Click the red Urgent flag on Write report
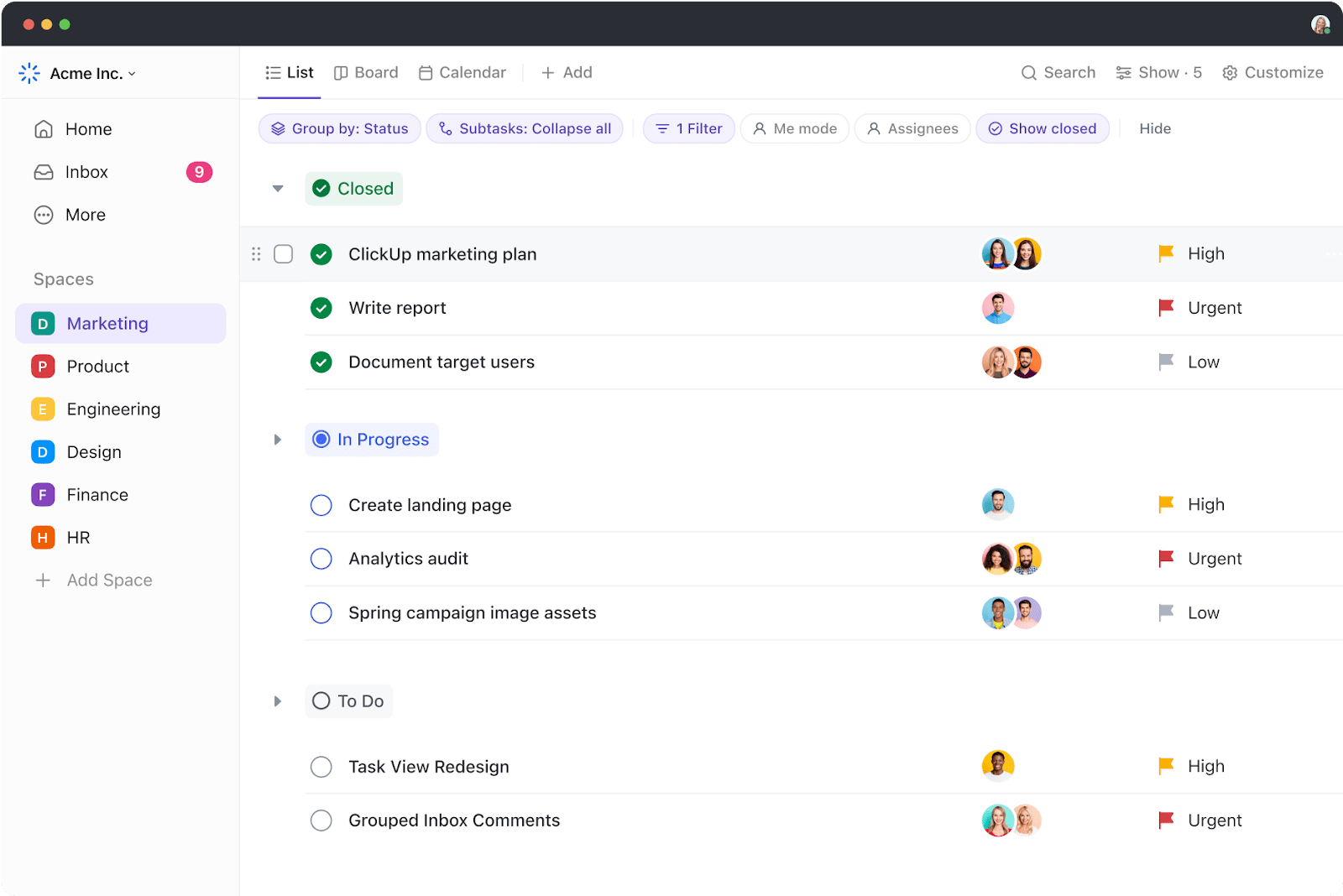 point(1166,308)
